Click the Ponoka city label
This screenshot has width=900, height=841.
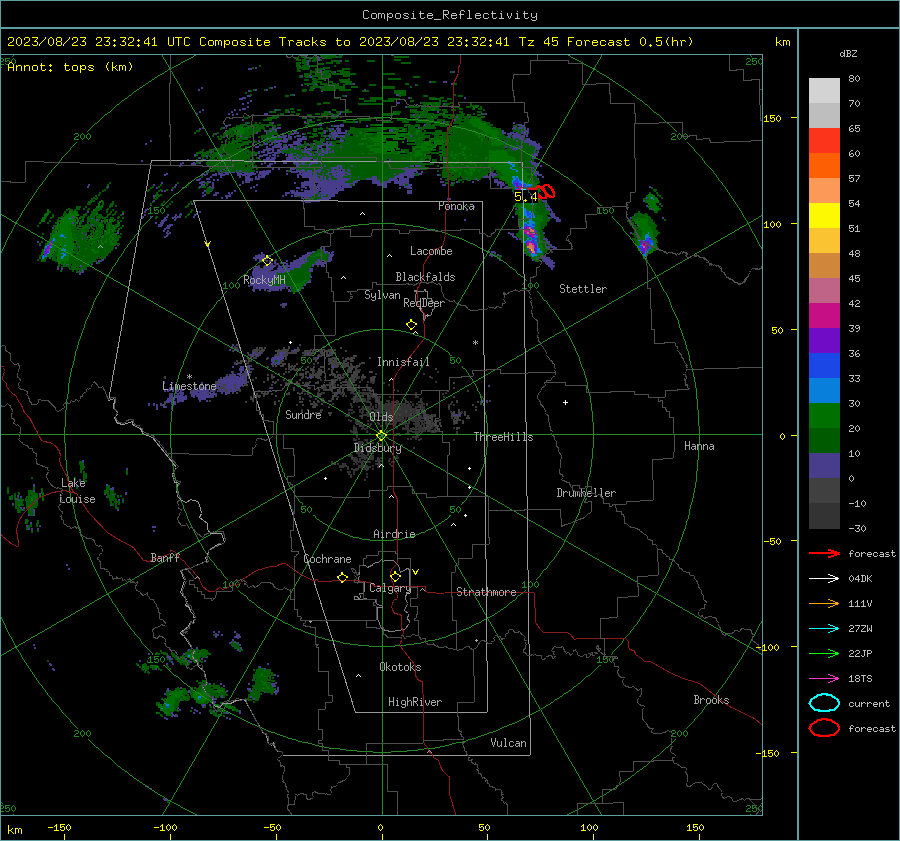(456, 206)
